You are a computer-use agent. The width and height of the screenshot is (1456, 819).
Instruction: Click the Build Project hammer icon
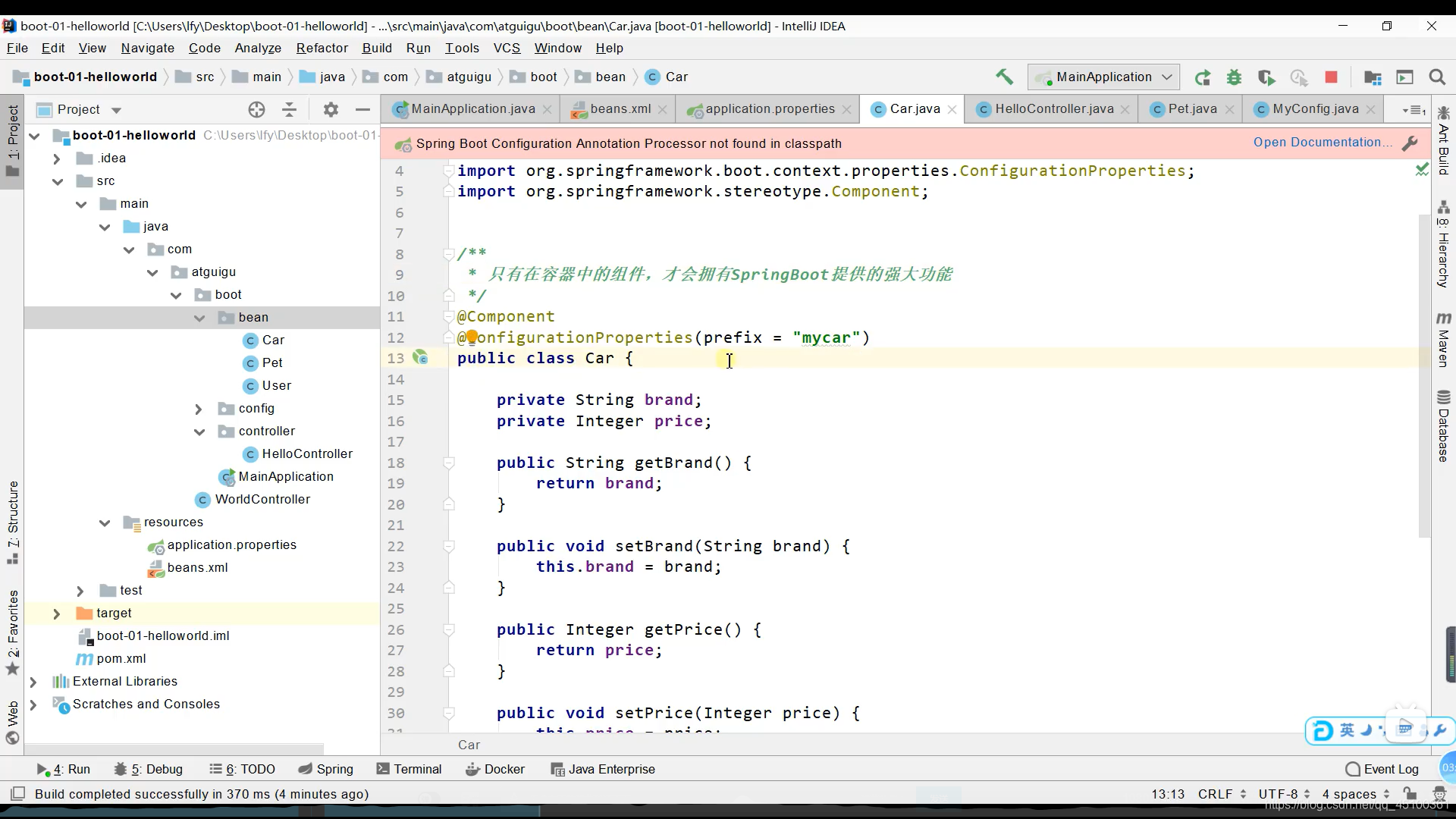click(x=1004, y=77)
